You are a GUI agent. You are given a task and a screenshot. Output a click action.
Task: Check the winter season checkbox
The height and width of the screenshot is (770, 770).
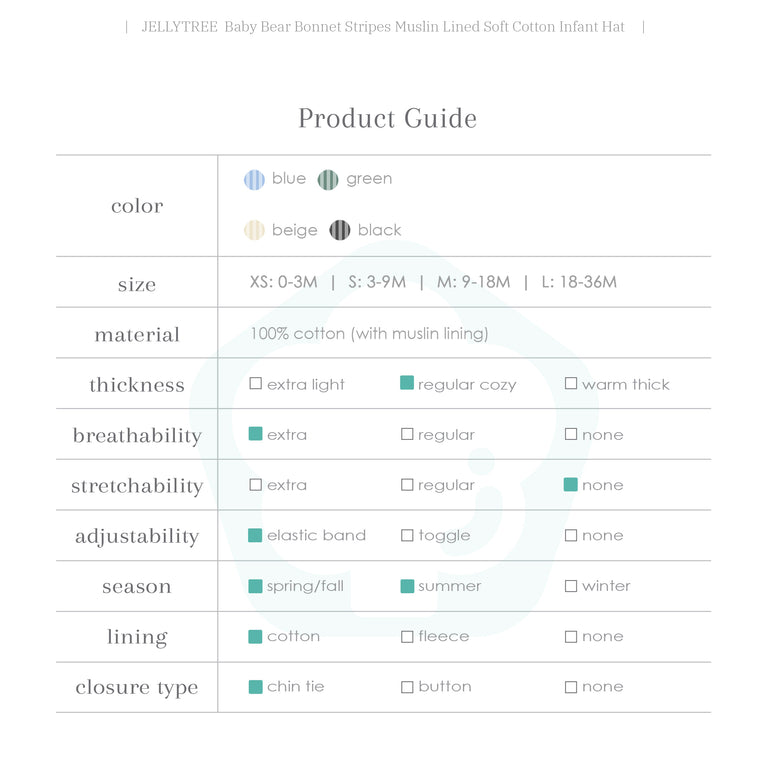point(571,586)
